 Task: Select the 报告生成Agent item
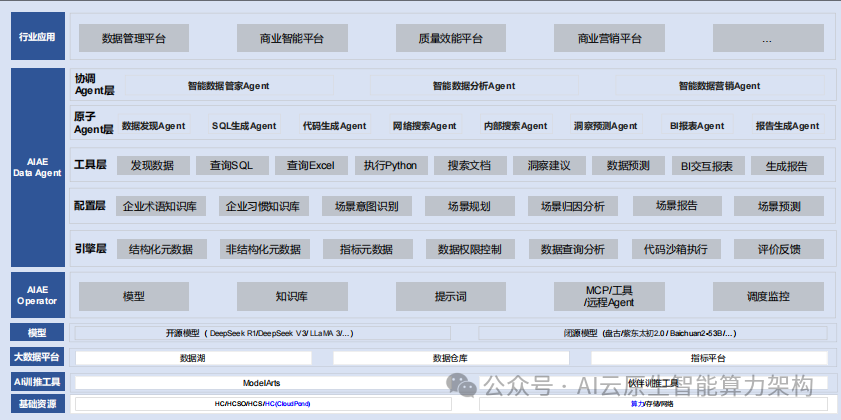[787, 126]
